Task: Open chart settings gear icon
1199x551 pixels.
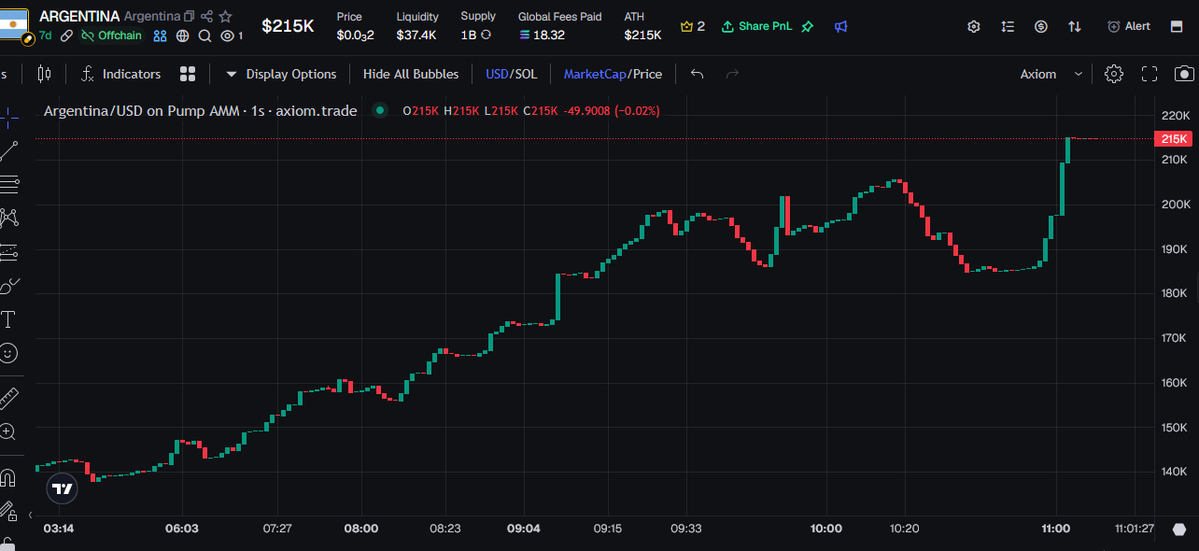Action: (x=1114, y=74)
